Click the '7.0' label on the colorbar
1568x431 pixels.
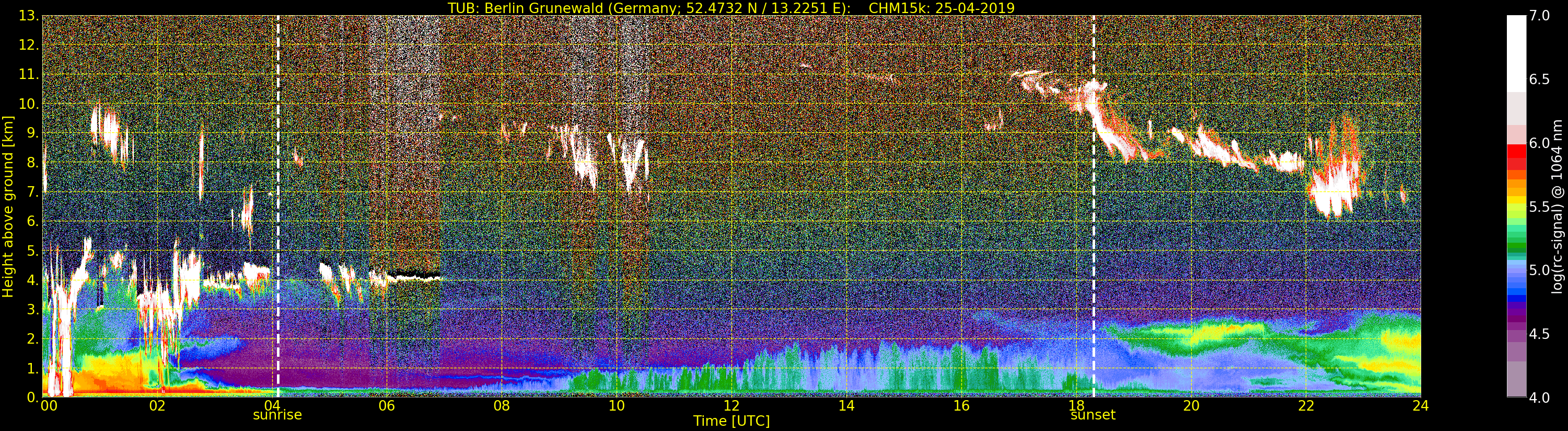[x=1539, y=16]
